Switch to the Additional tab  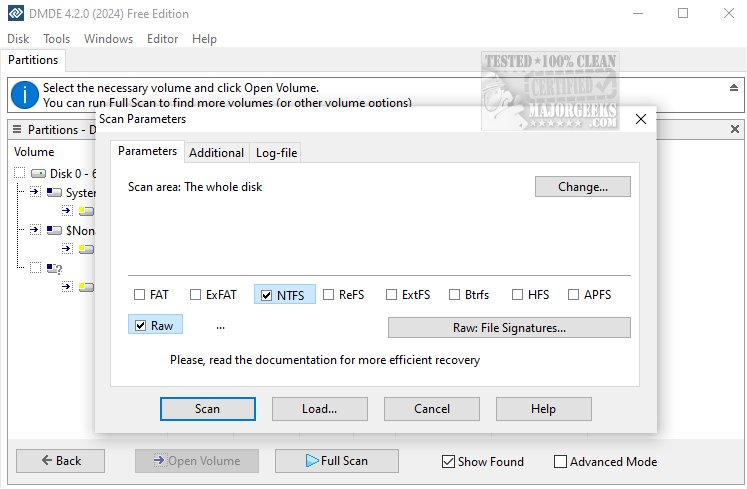click(x=216, y=153)
